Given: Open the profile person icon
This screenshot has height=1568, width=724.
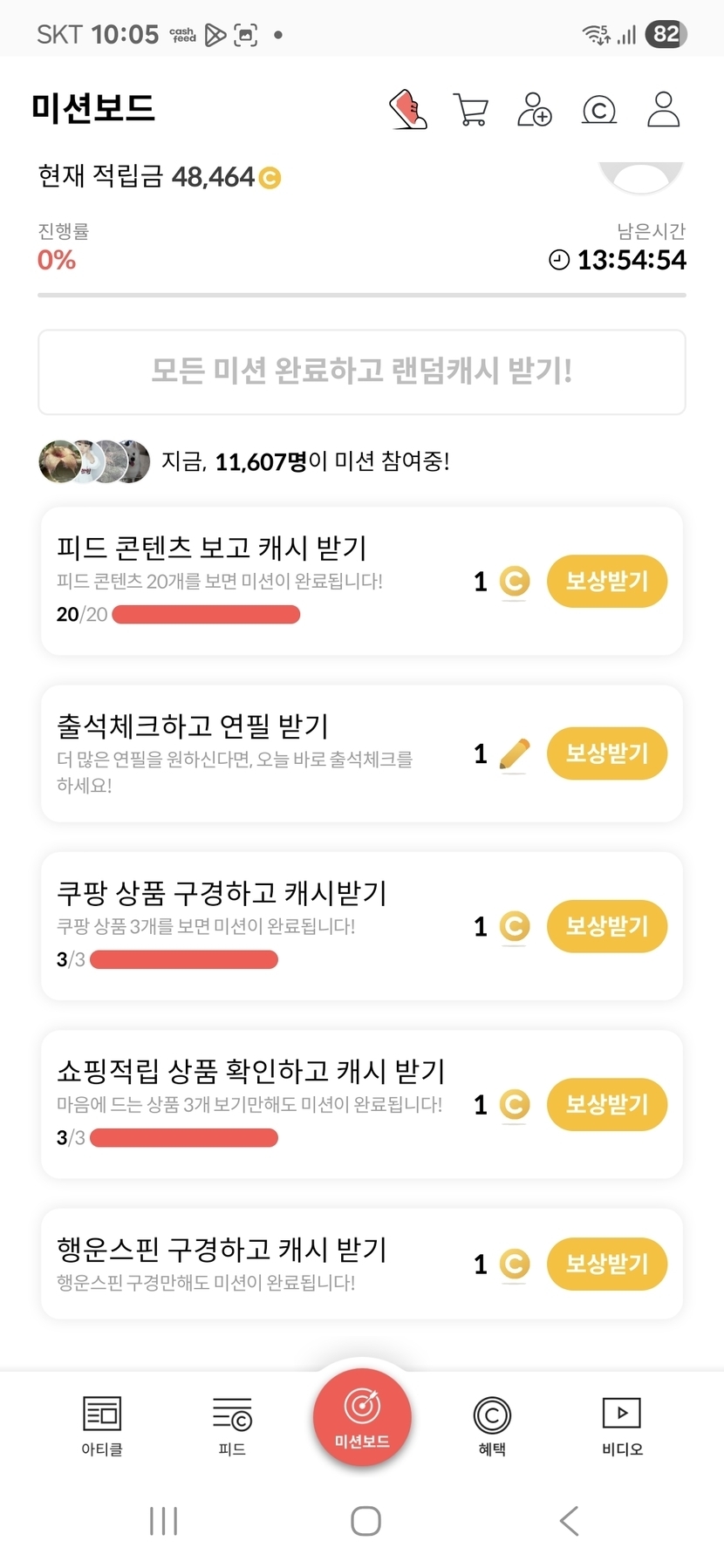Looking at the screenshot, I should point(663,110).
